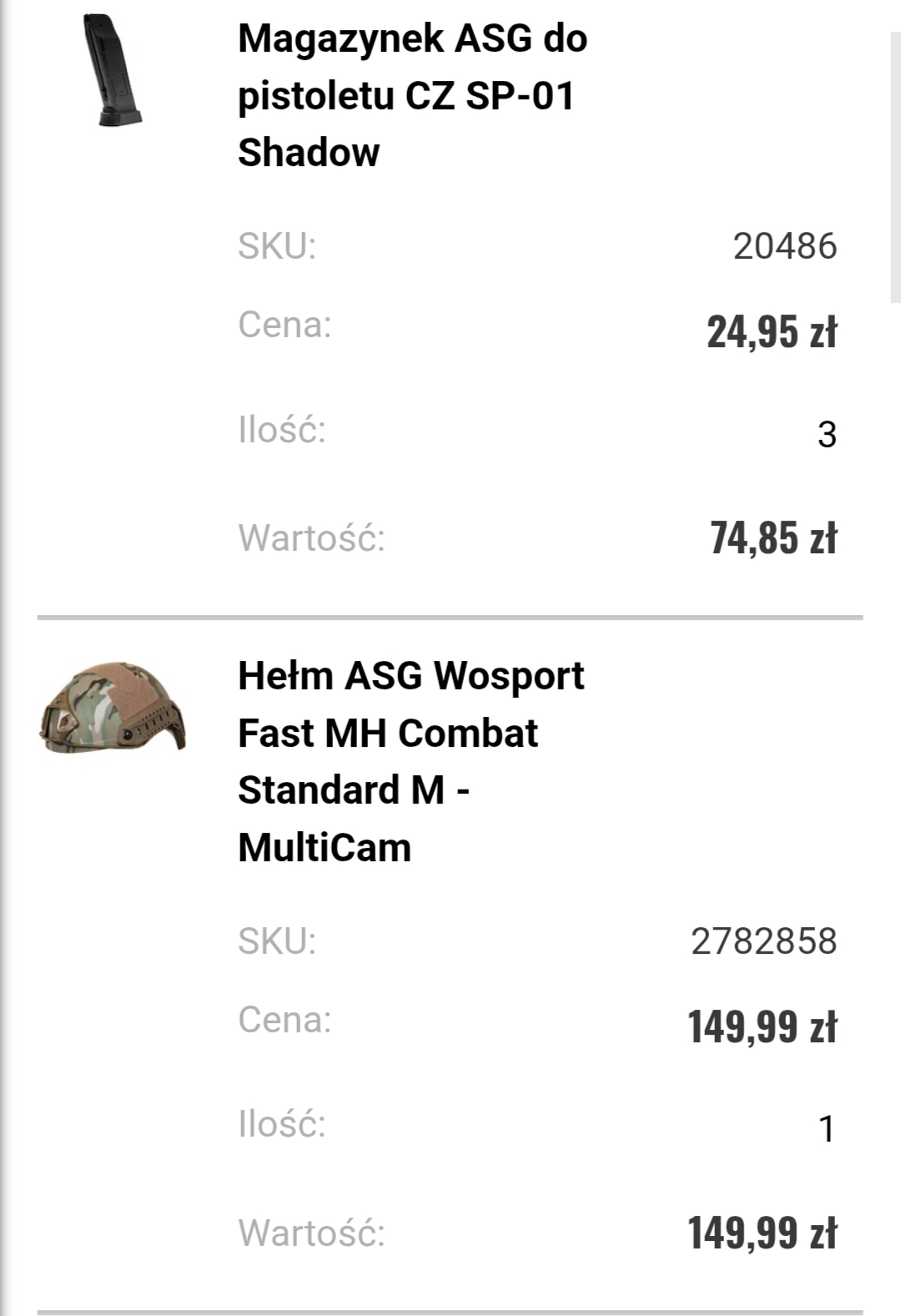Click the magazine's SKU label
The height and width of the screenshot is (1316, 901).
click(x=277, y=246)
